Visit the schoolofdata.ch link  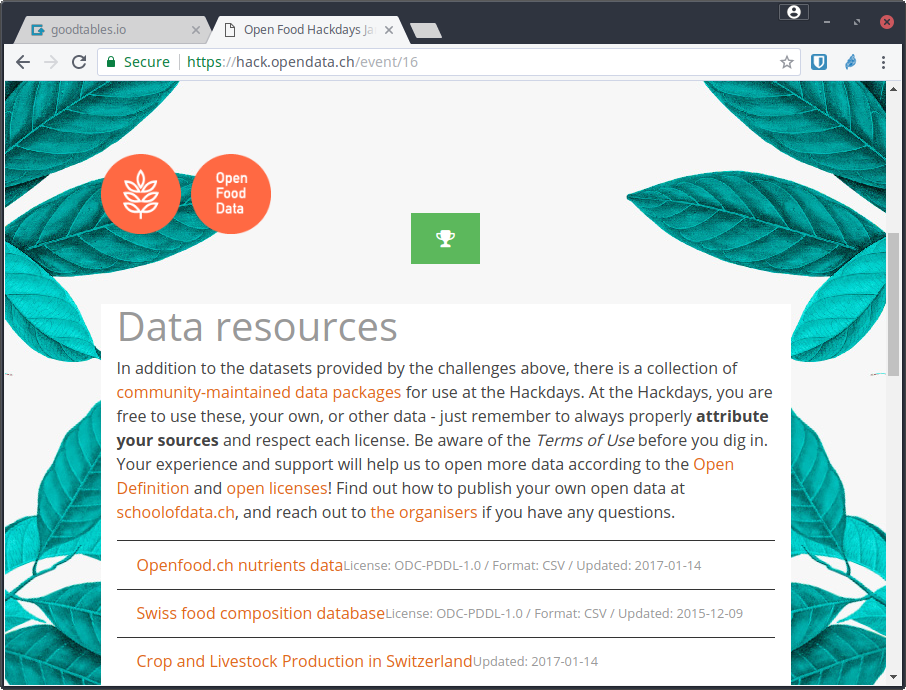pyautogui.click(x=176, y=513)
